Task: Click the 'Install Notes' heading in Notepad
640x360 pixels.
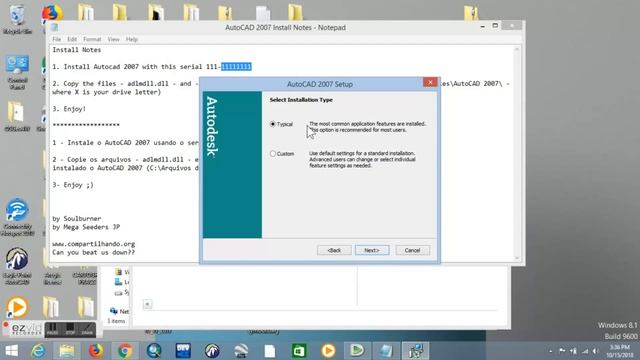Action: 77,50
